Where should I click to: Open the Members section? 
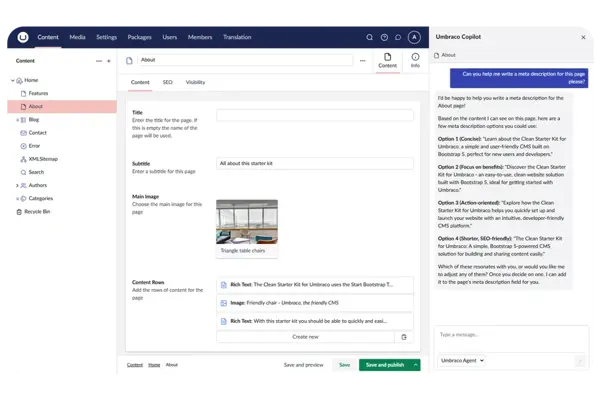[200, 37]
